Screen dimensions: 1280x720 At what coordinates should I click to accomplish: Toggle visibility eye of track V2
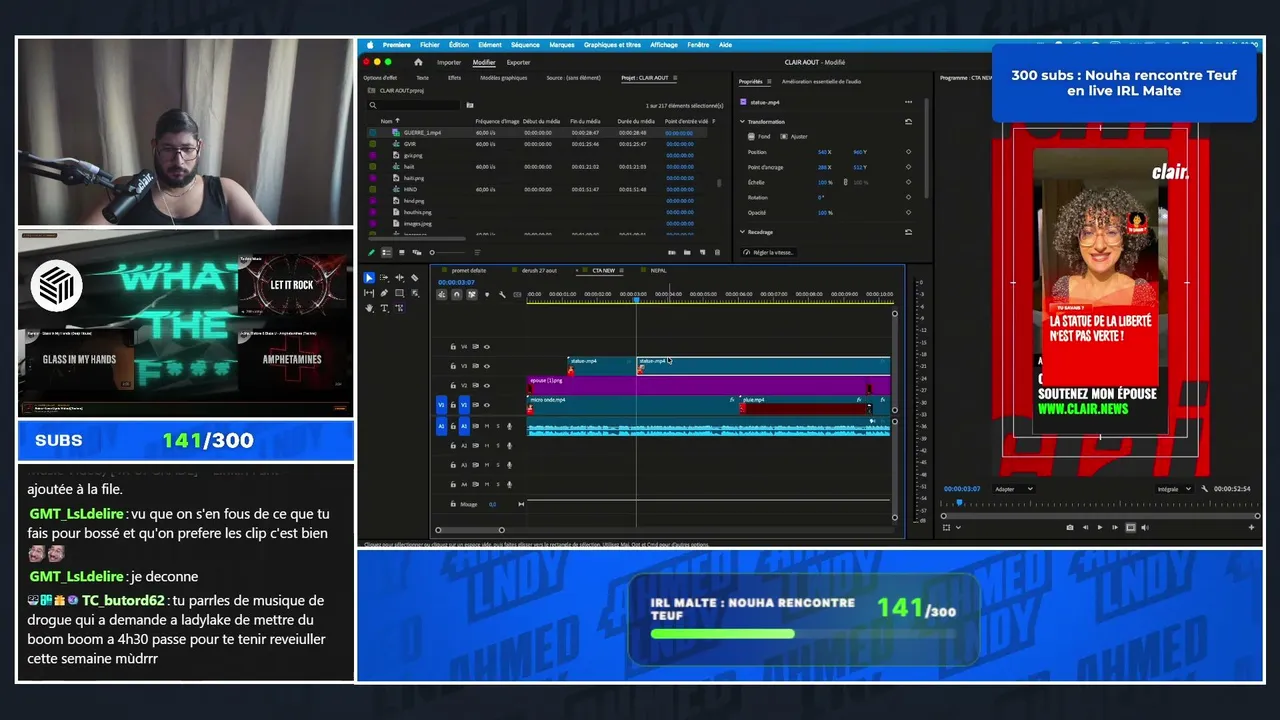tap(487, 385)
